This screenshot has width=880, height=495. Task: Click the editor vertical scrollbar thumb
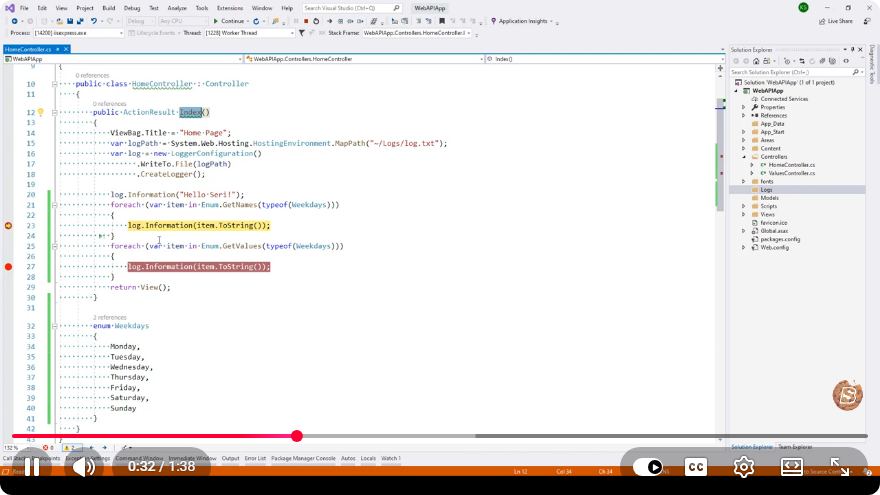pos(720,154)
